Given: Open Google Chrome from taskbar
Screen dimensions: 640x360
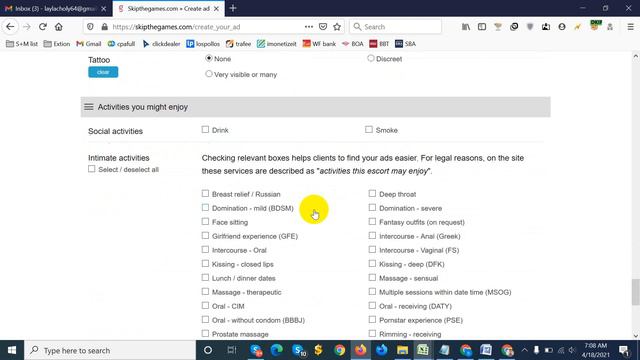Looking at the screenshot, I should coord(339,350).
